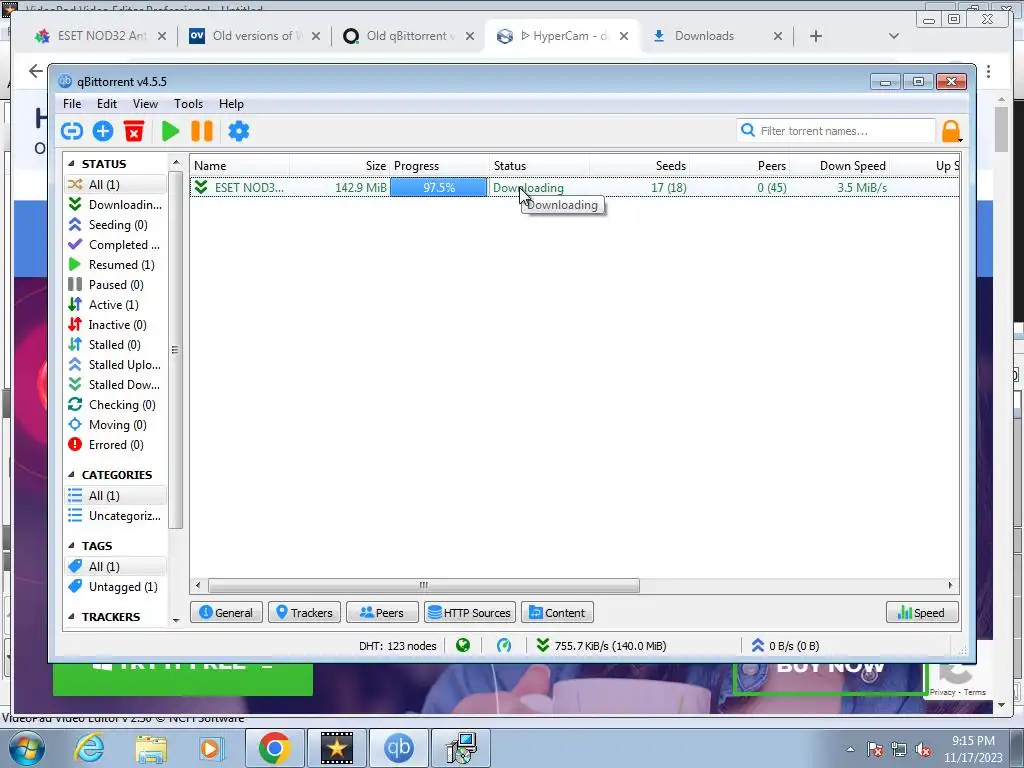The image size is (1024, 768).
Task: Select the Seeding (0) filter
Action: [x=116, y=225]
